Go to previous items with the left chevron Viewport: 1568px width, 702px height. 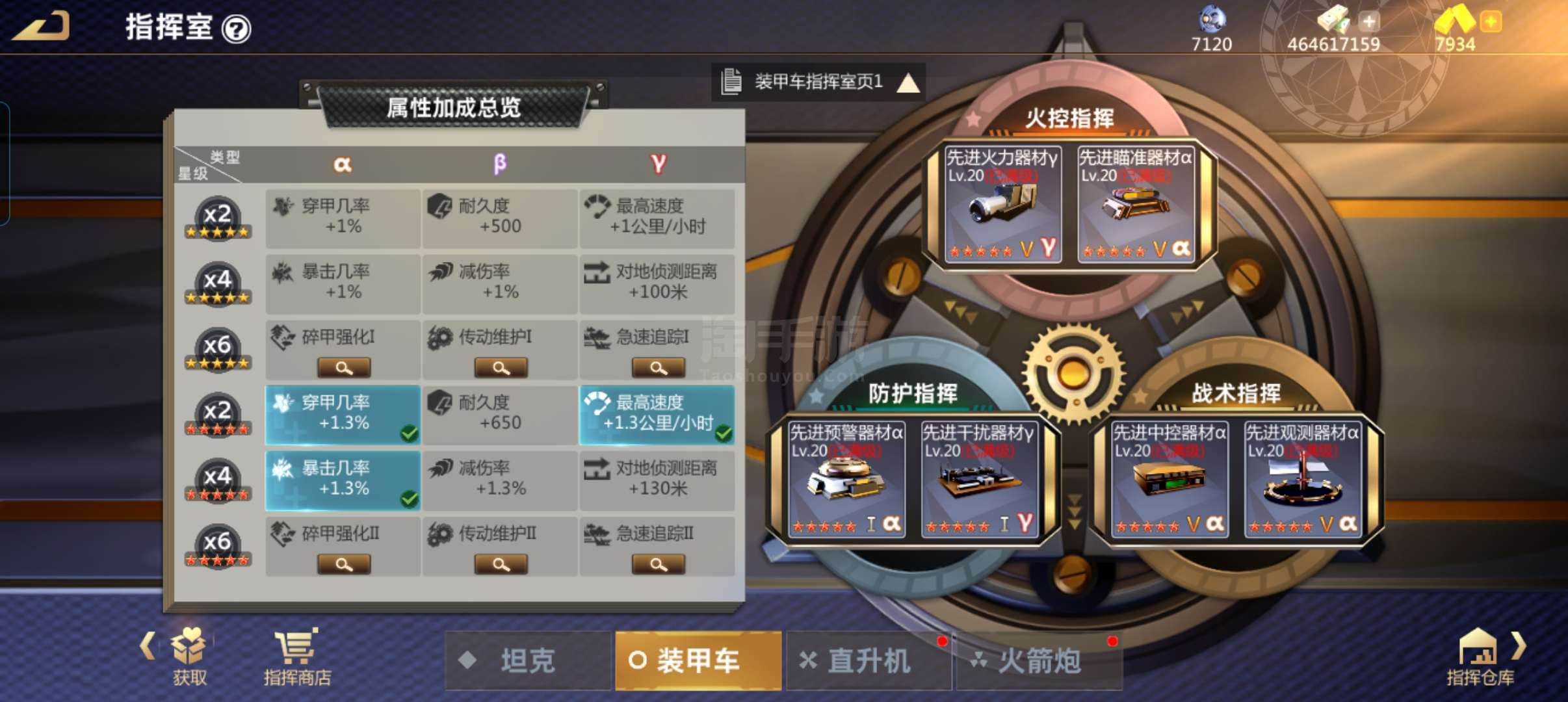(x=148, y=646)
